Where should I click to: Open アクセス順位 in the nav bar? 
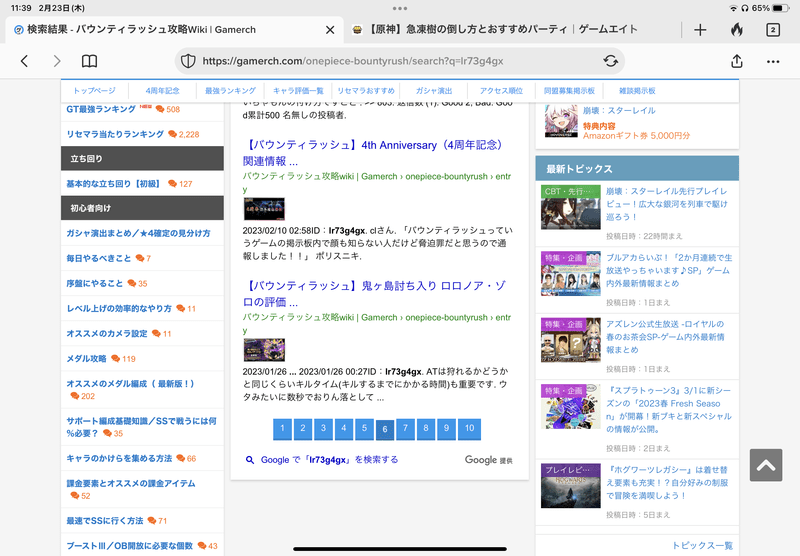click(501, 91)
